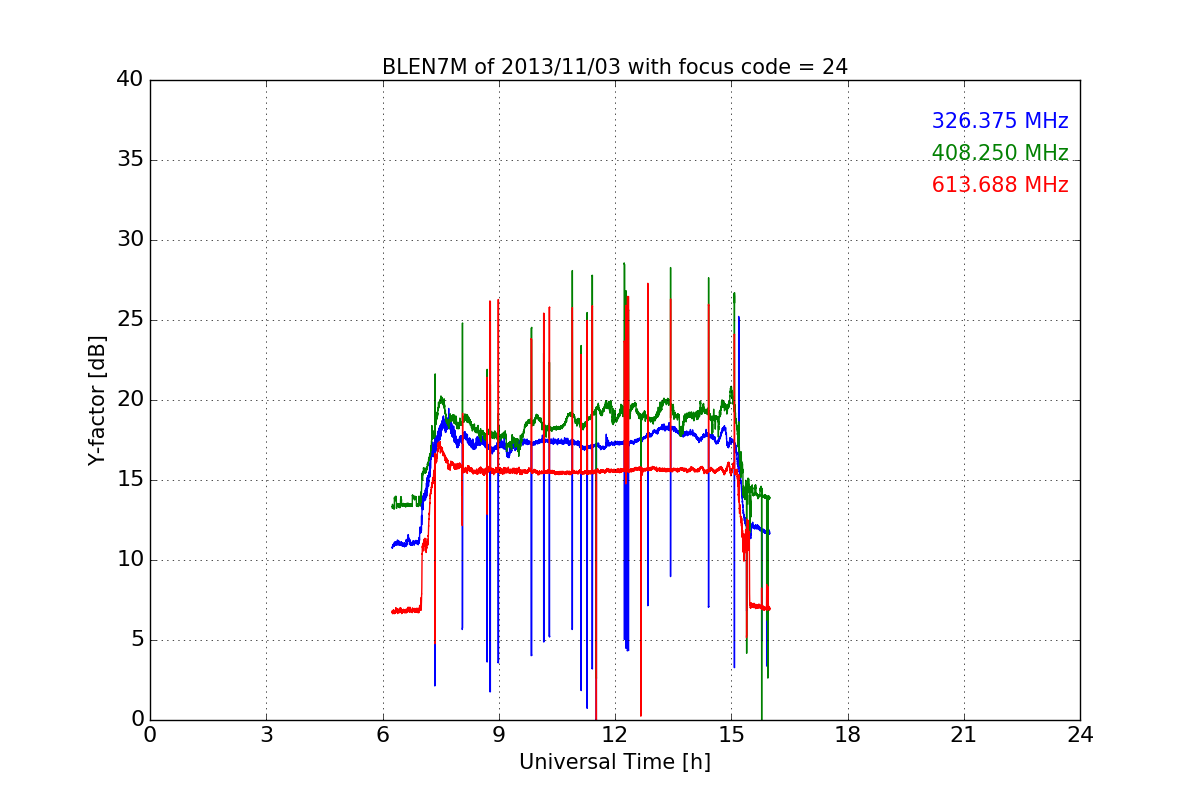
Task: Click y-axis tick label 10
Action: [130, 560]
